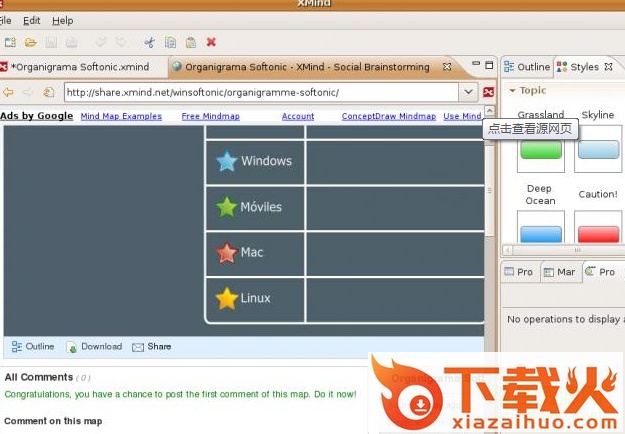Maximize the editor area

pos(489,65)
